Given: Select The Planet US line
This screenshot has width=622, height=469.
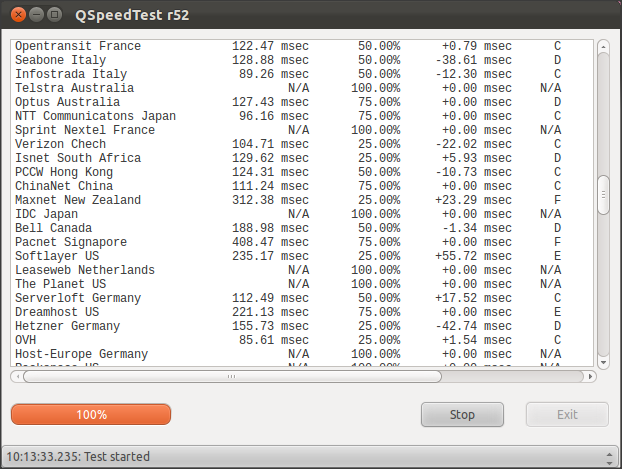Looking at the screenshot, I should (301, 284).
